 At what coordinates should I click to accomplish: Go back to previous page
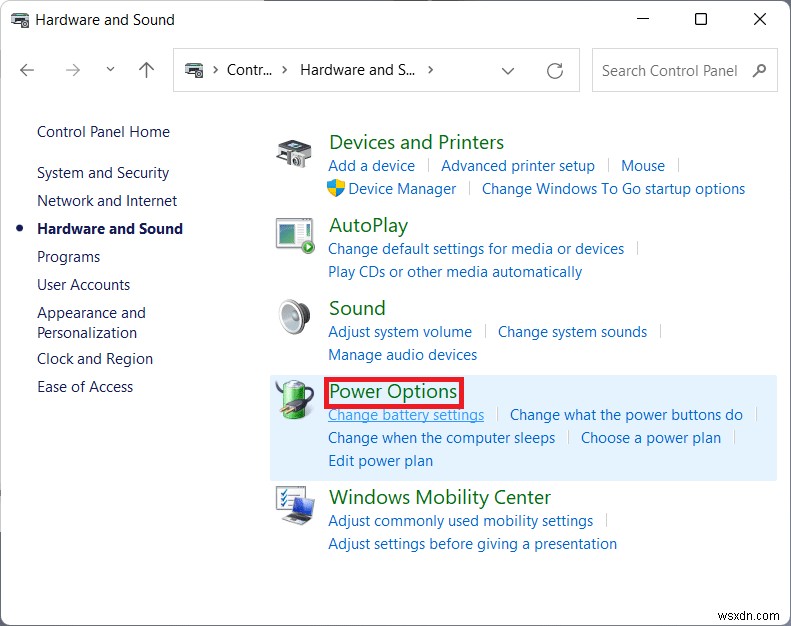(x=27, y=70)
